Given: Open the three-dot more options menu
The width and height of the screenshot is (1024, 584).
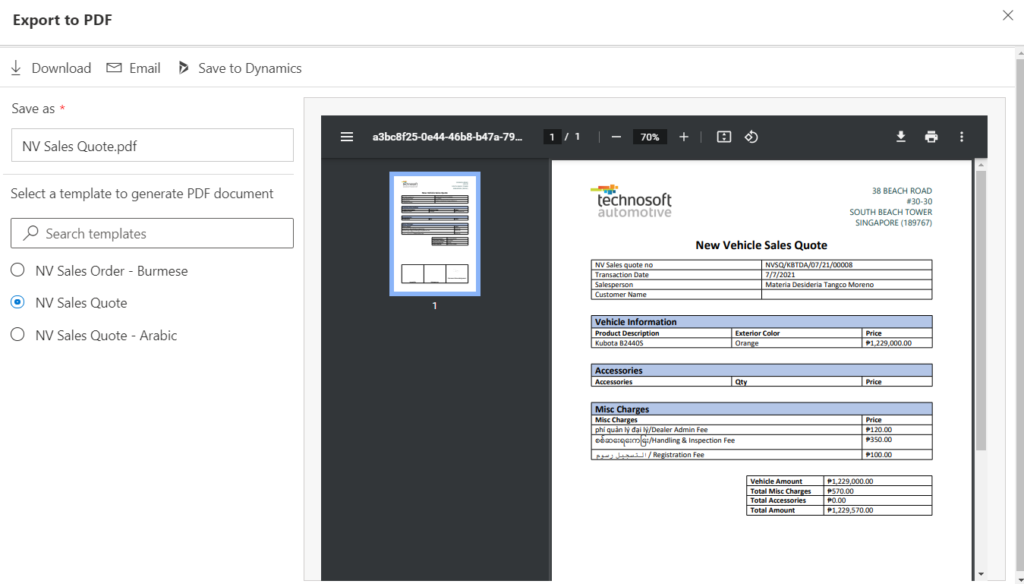Looking at the screenshot, I should point(961,136).
